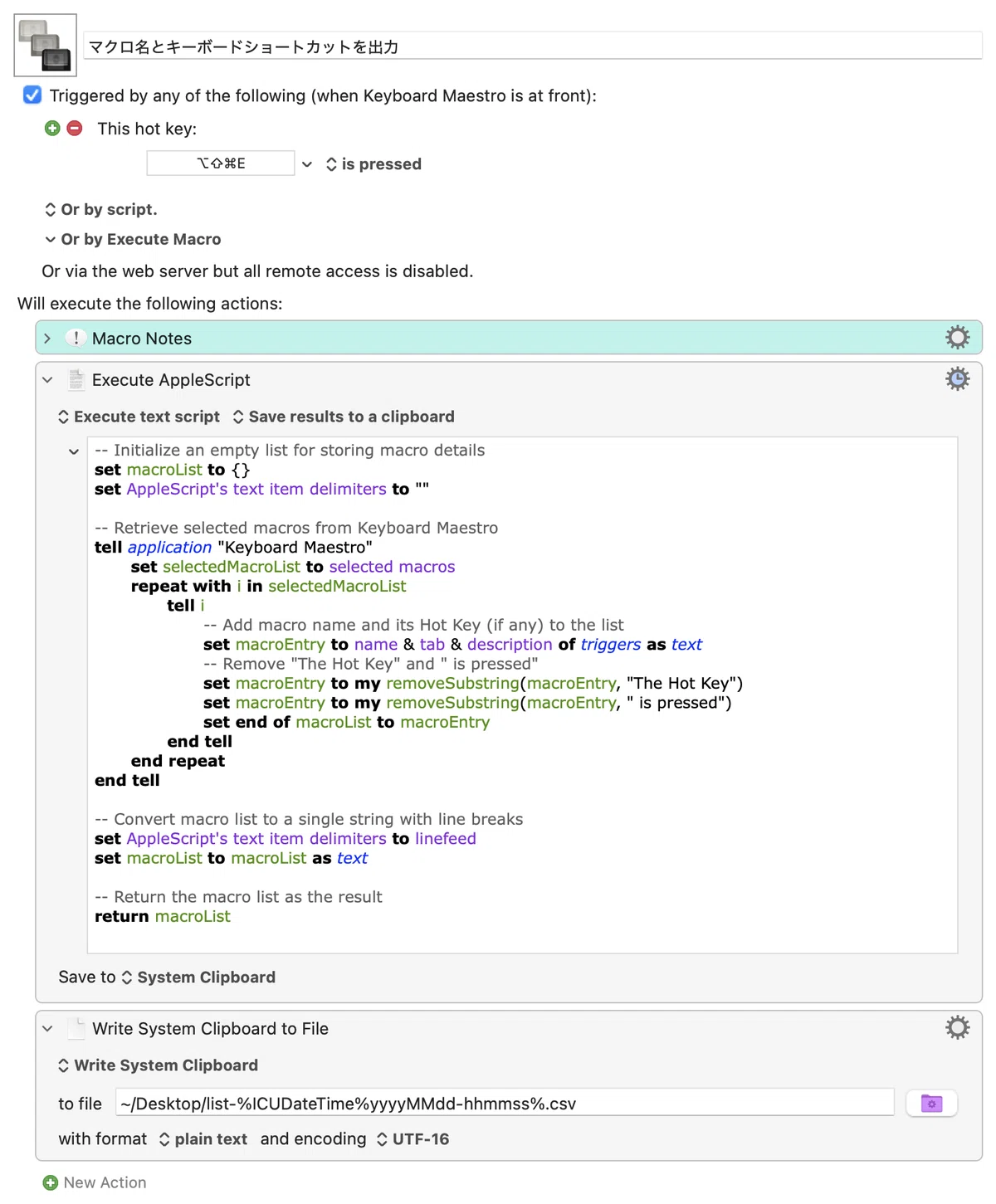Click inside the AppleScript code editor
Screen dimensions: 996x1204
(522, 695)
